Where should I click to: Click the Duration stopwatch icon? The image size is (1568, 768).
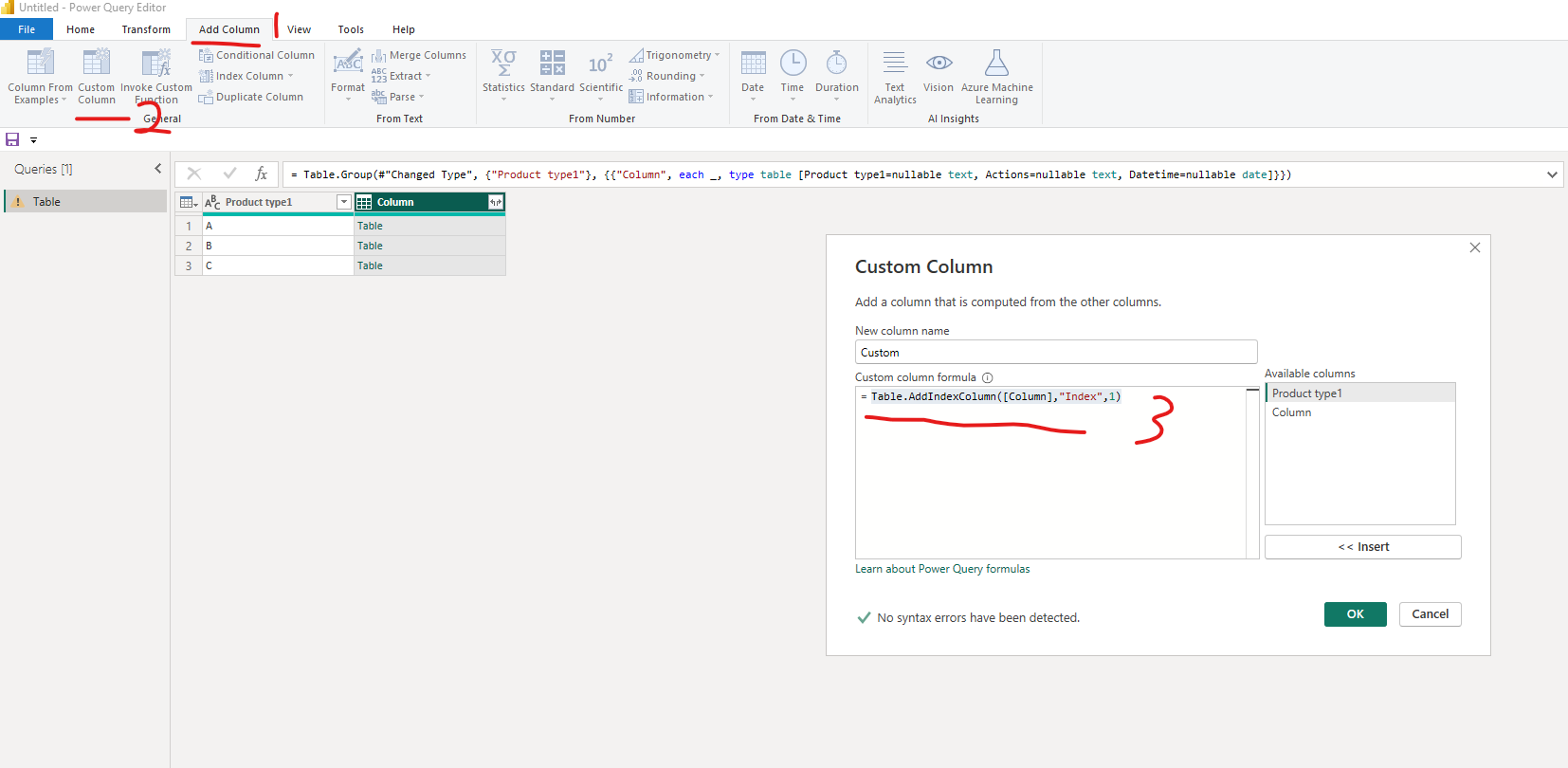pos(836,63)
